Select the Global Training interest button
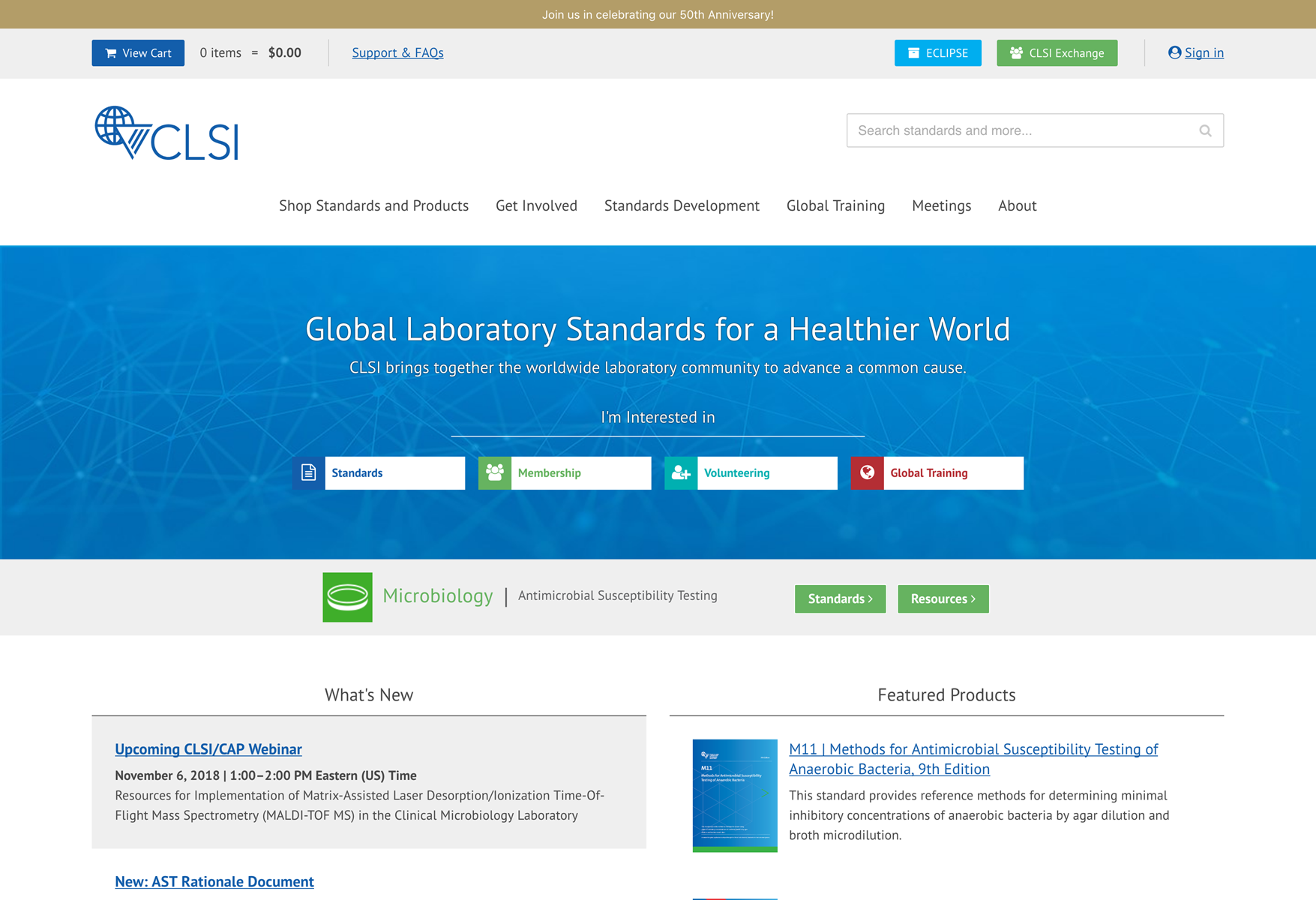 point(937,473)
